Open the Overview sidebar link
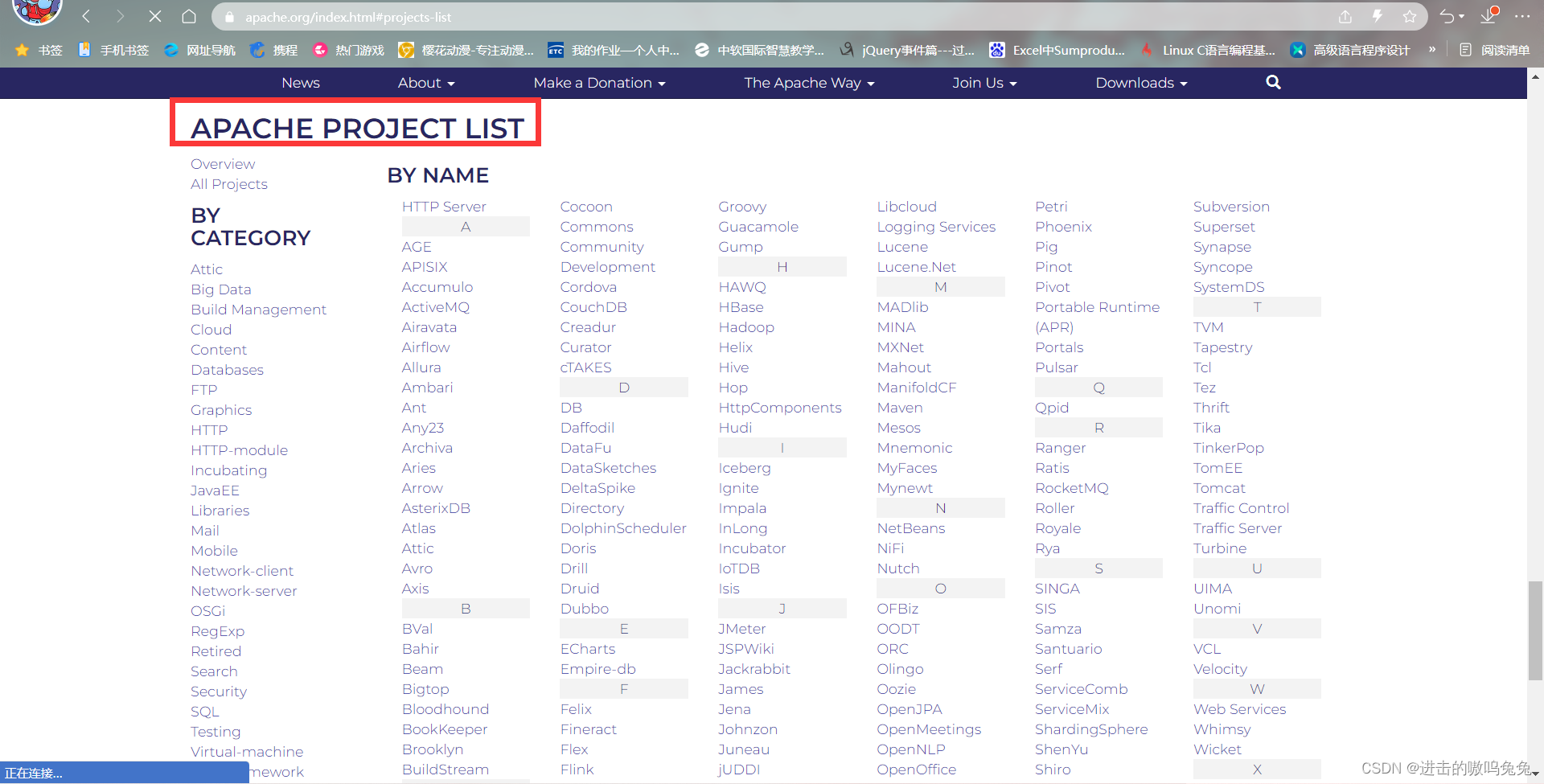Screen dimensions: 1544x784 coord(223,164)
